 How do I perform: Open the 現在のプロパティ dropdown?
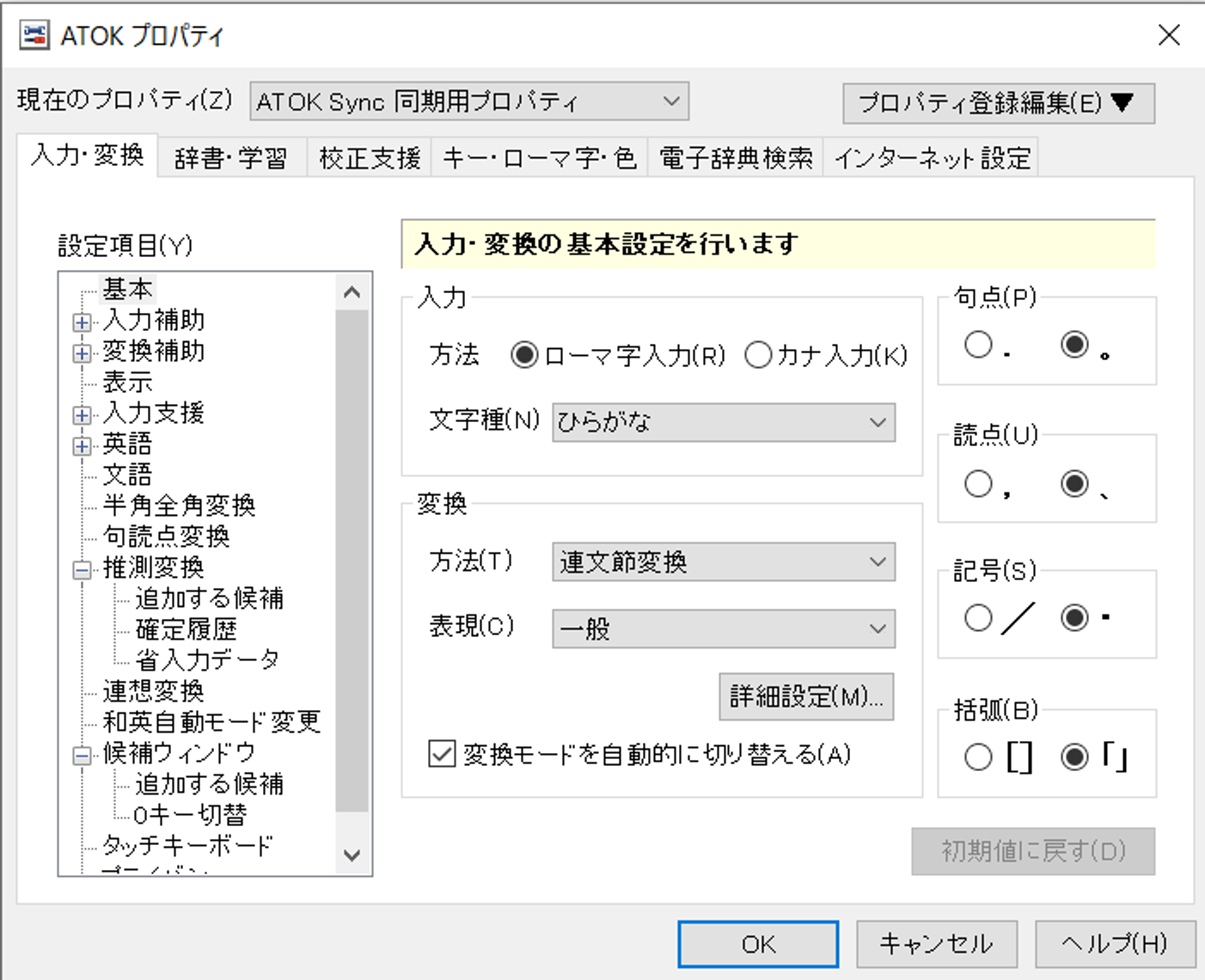[x=469, y=101]
